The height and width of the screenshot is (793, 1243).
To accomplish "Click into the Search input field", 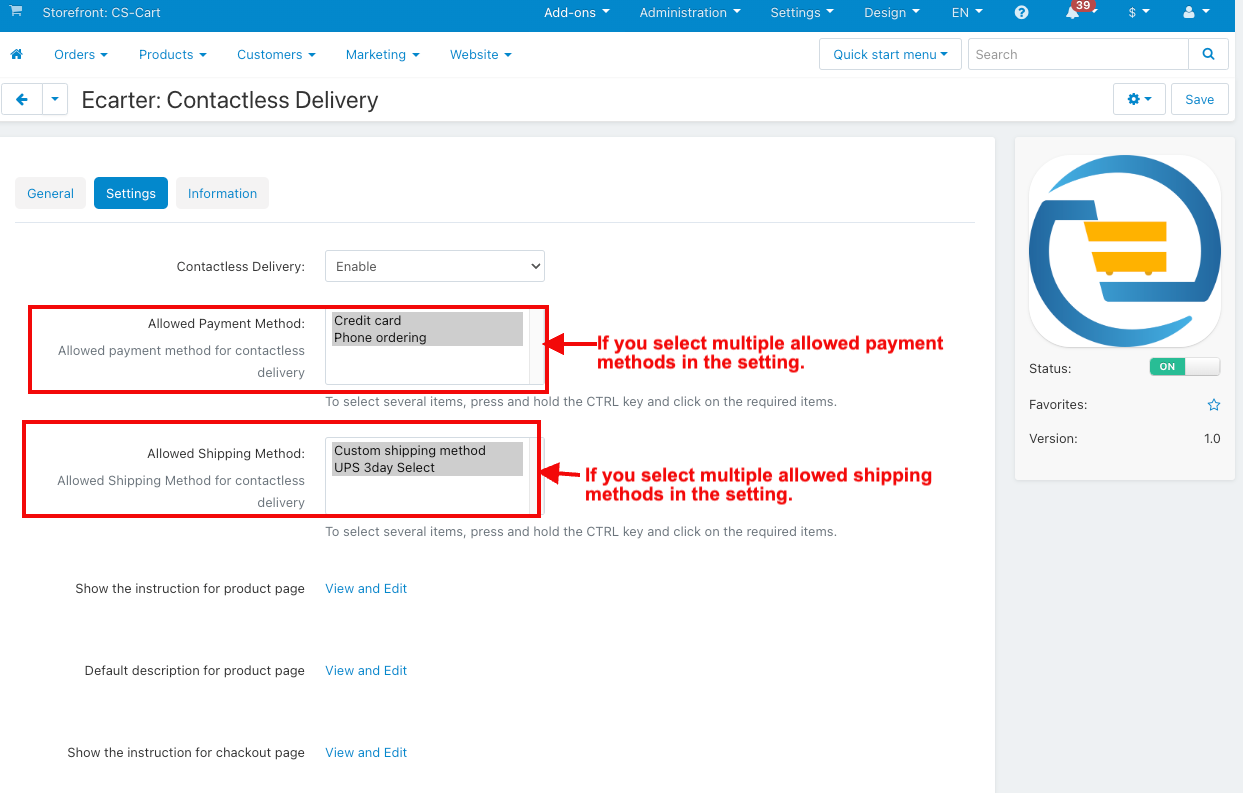I will tap(1078, 54).
